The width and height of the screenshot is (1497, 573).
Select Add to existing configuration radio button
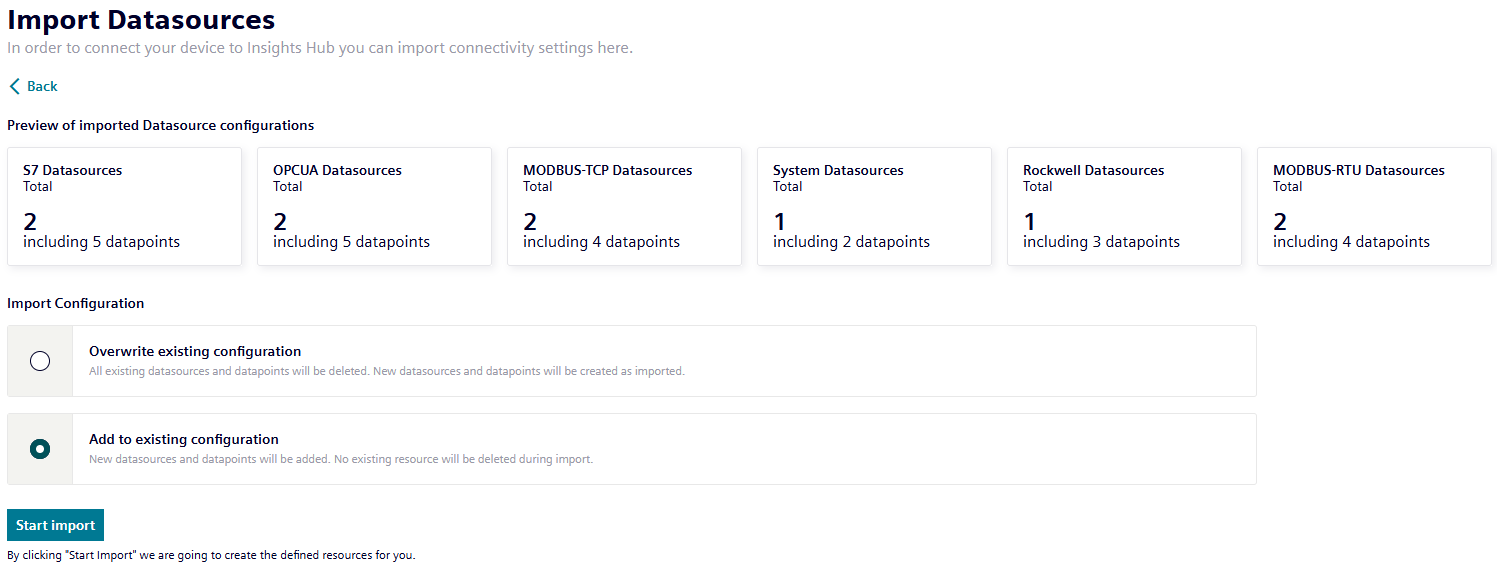click(x=40, y=449)
